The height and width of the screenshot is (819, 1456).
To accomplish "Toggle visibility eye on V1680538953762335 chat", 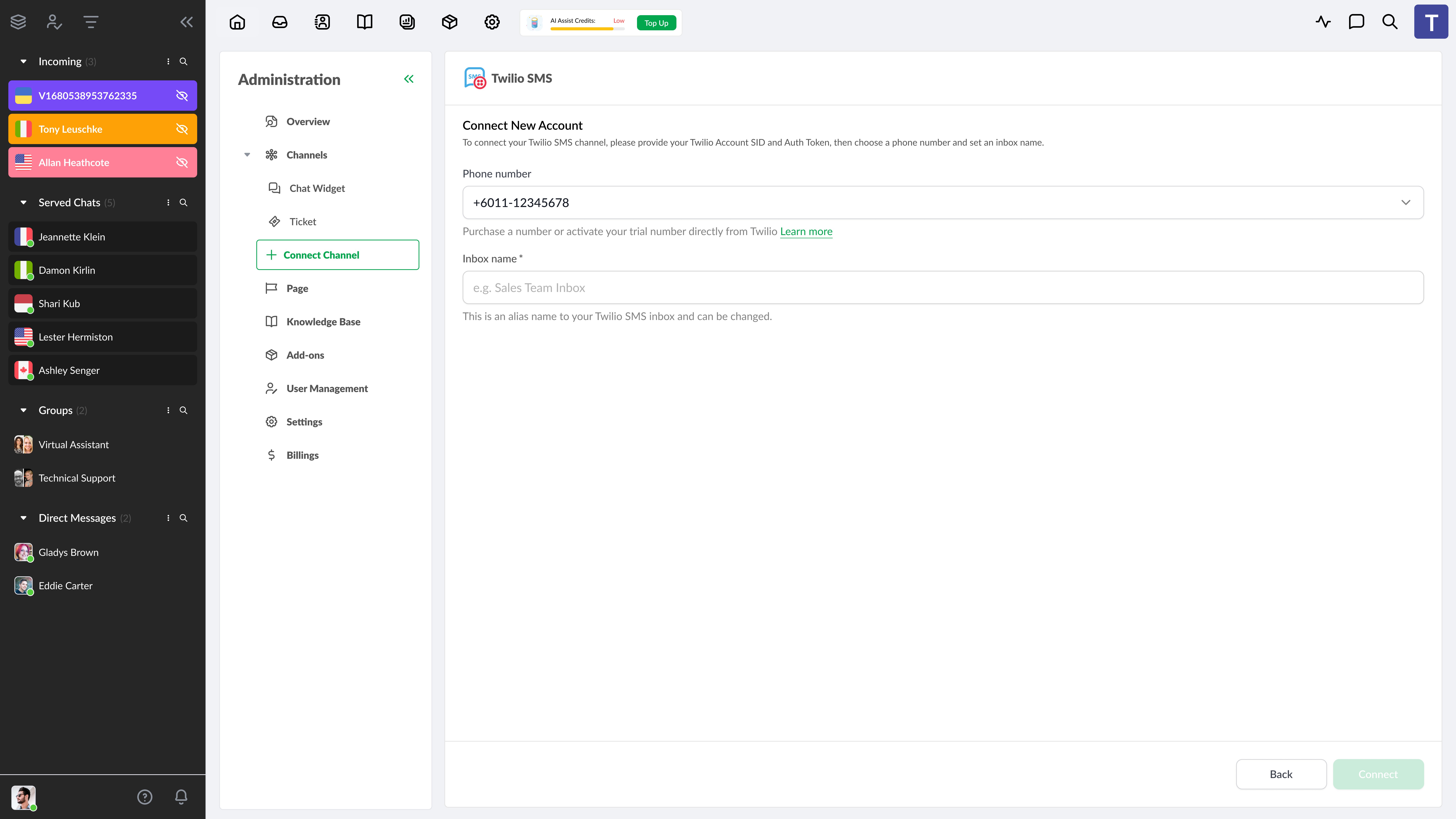I will pos(182,96).
